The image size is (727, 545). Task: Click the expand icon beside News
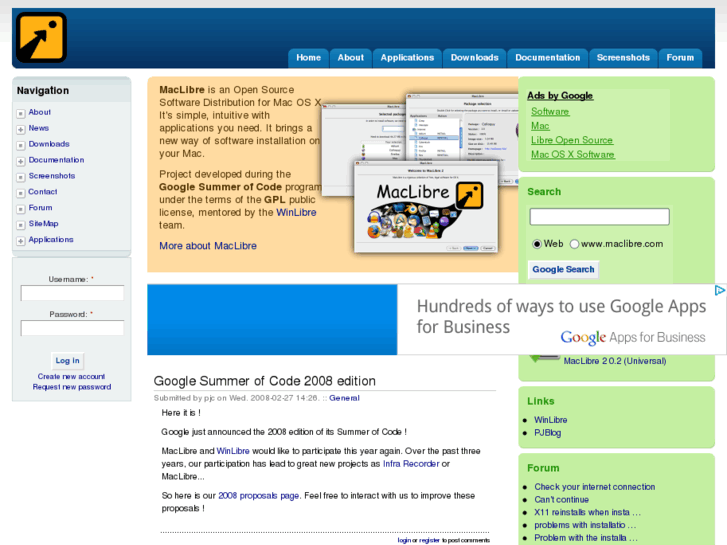pos(20,129)
